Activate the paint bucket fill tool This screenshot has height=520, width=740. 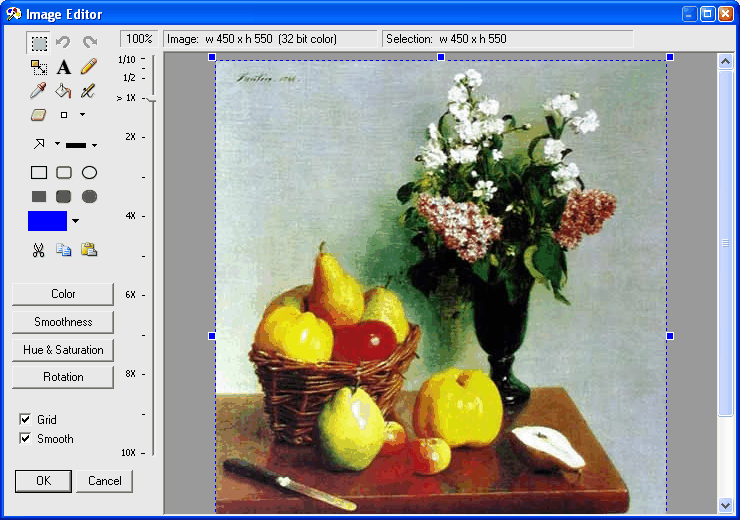63,91
